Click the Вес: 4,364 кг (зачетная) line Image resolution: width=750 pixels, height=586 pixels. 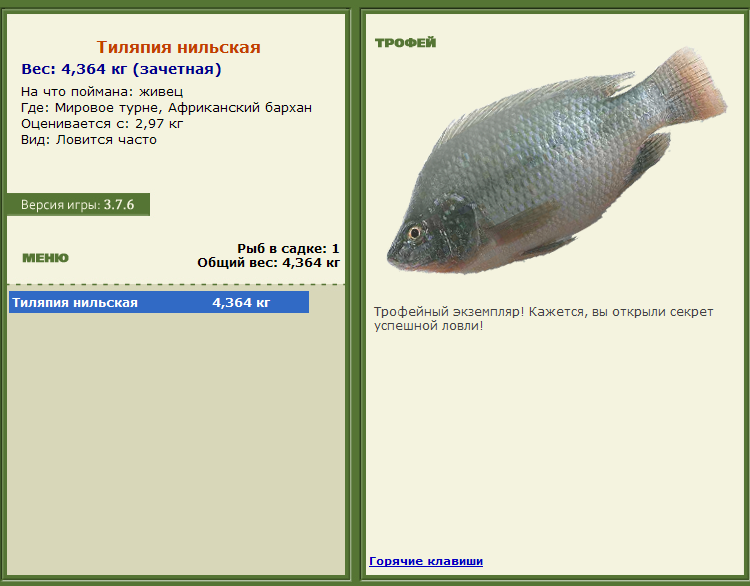(121, 69)
